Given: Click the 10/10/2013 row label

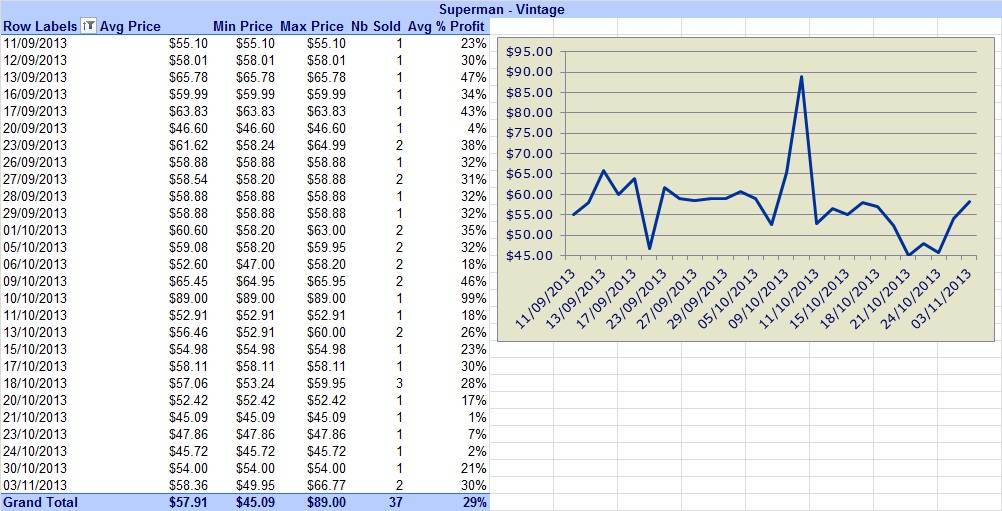Looking at the screenshot, I should [x=35, y=298].
